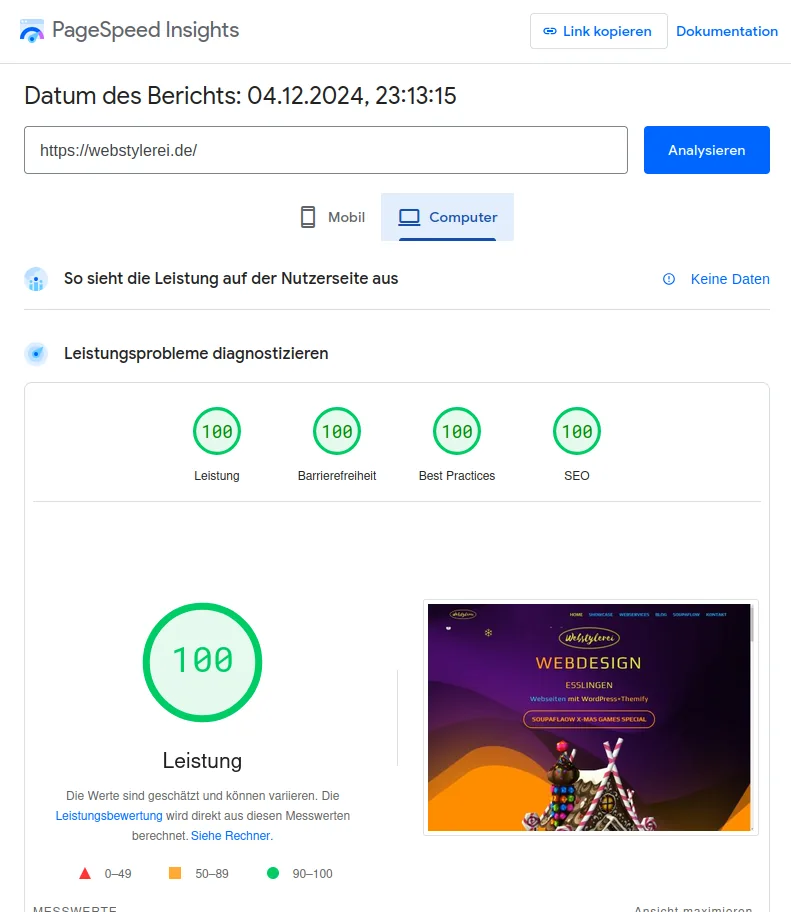Click the green circle 90–100 legend icon
The height and width of the screenshot is (912, 791).
click(x=273, y=873)
